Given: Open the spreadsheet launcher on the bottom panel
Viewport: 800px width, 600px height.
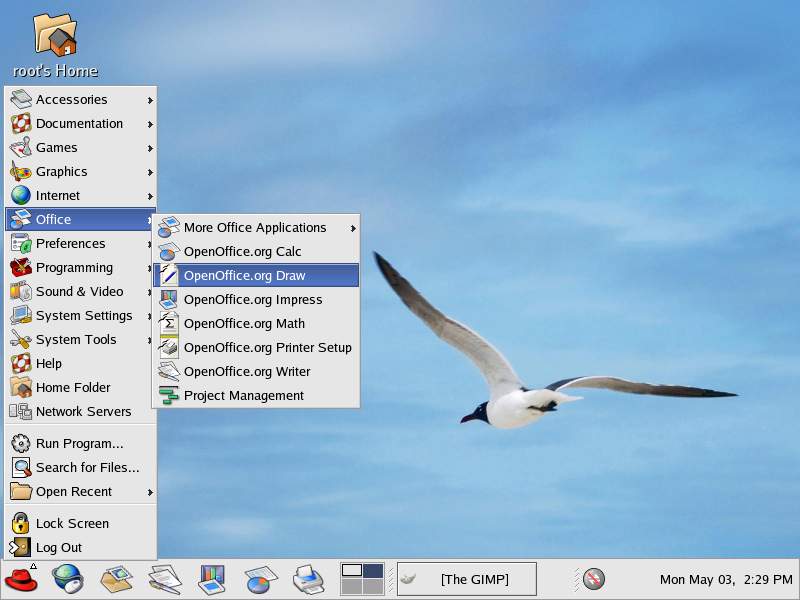Looking at the screenshot, I should (x=261, y=580).
